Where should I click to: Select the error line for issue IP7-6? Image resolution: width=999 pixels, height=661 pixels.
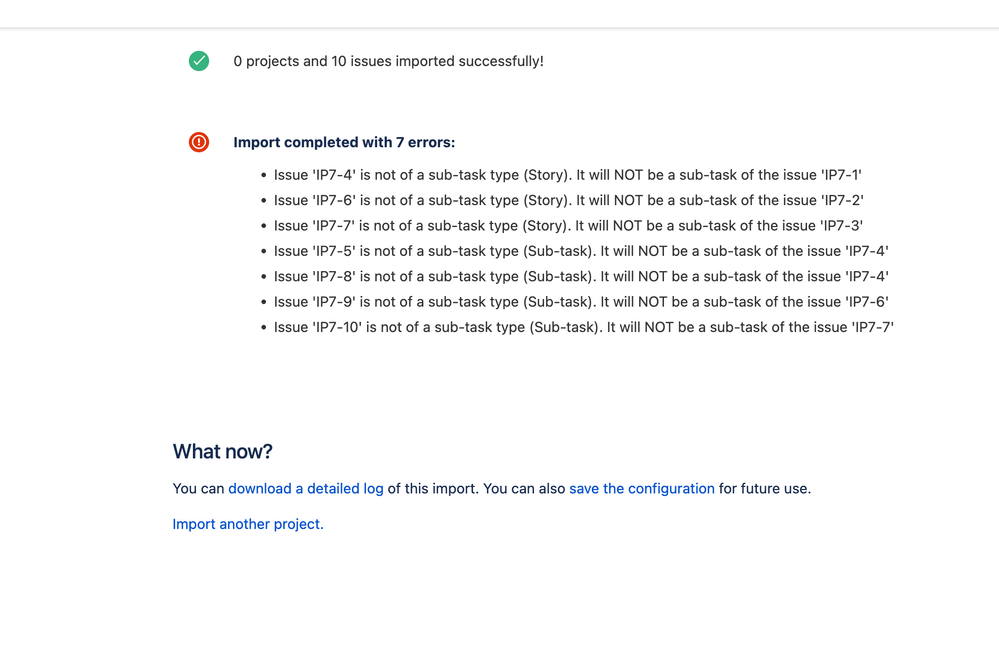pyautogui.click(x=569, y=200)
